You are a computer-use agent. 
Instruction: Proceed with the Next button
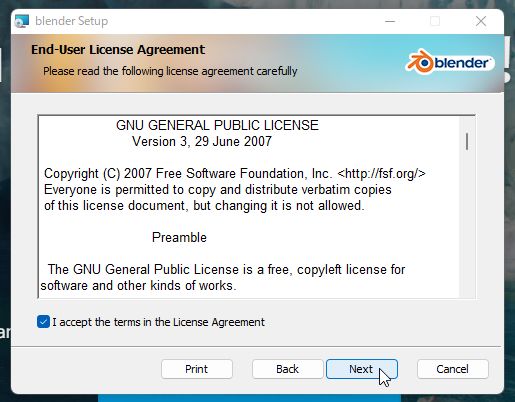(x=362, y=369)
